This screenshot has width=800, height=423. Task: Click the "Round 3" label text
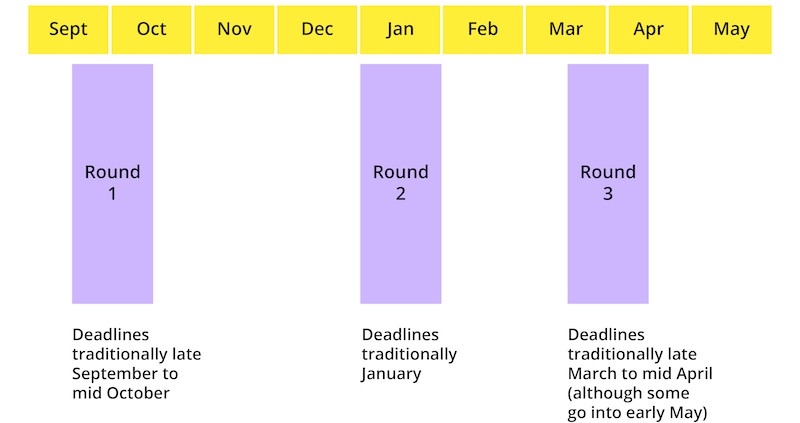[x=607, y=182]
